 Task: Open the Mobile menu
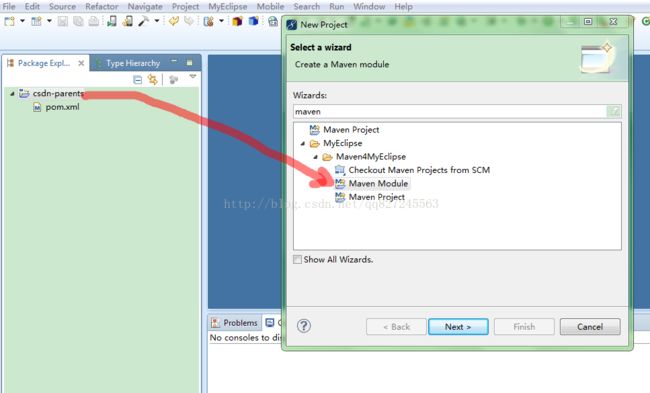point(270,7)
